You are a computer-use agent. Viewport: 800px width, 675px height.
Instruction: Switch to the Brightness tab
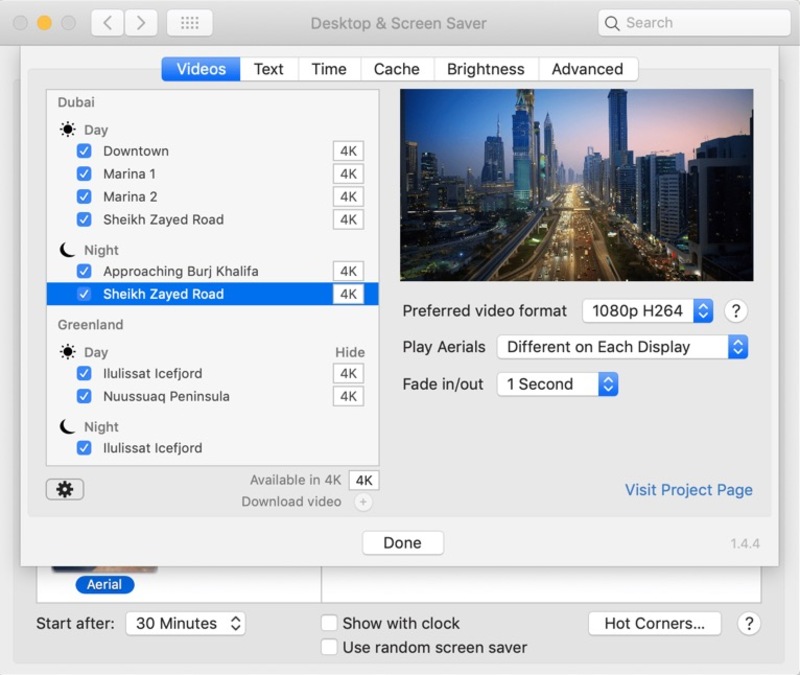pyautogui.click(x=486, y=69)
